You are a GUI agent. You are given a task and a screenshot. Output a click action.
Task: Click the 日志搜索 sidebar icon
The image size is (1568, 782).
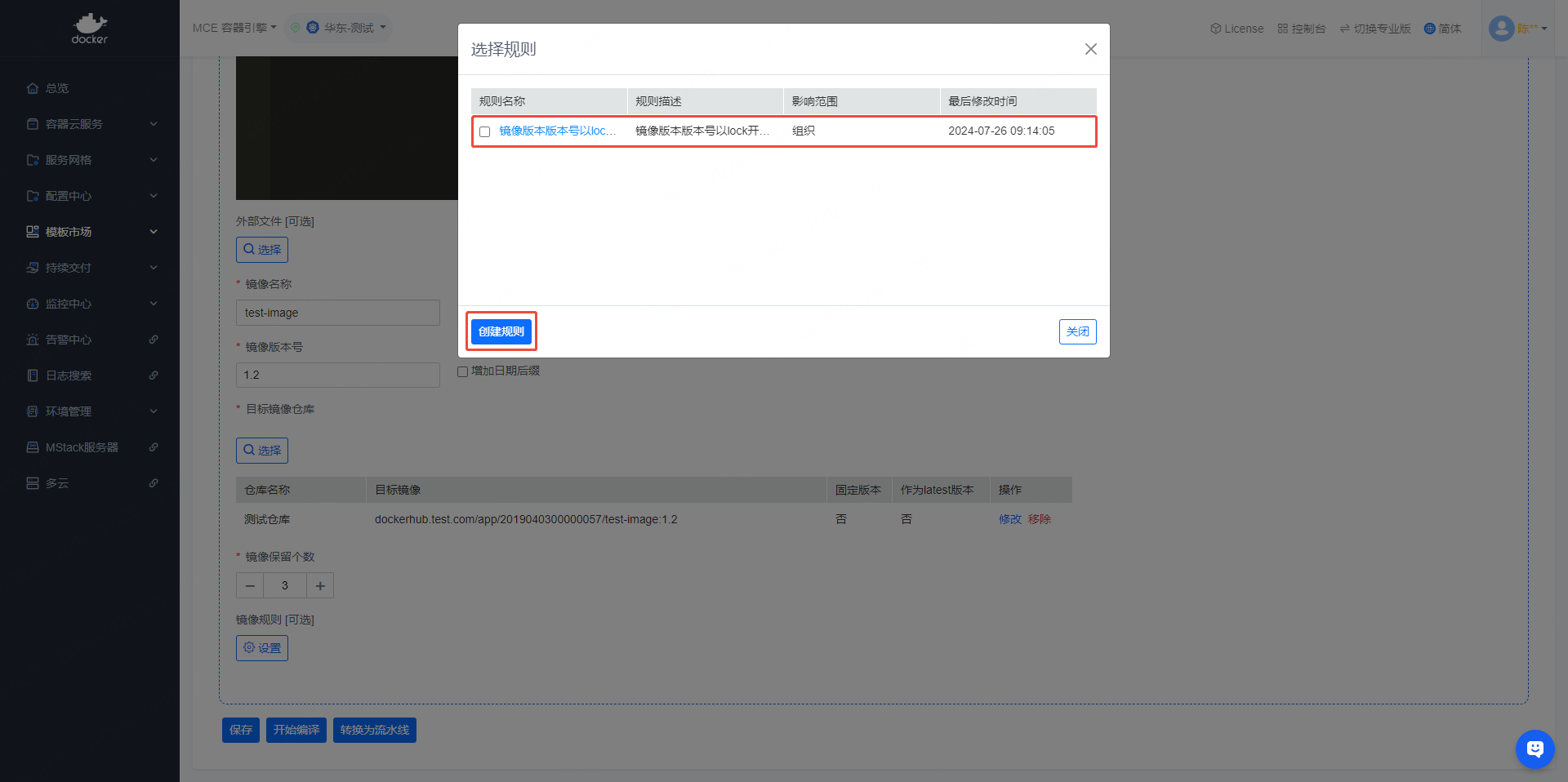click(x=33, y=375)
